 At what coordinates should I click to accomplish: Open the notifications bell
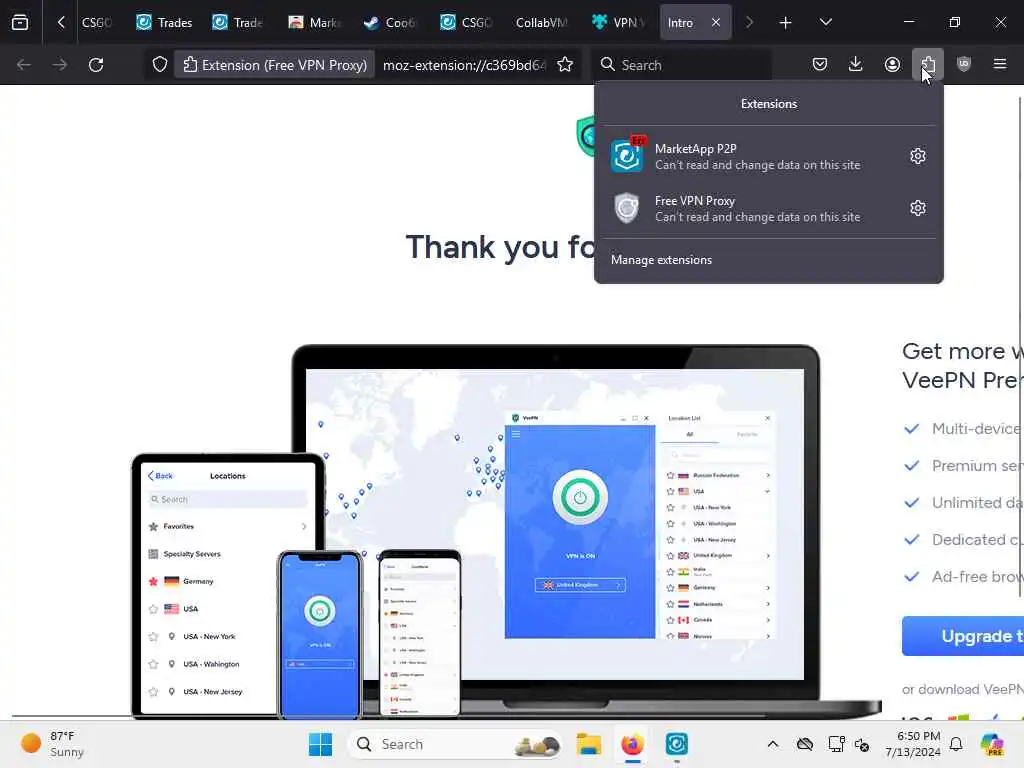pos(956,744)
